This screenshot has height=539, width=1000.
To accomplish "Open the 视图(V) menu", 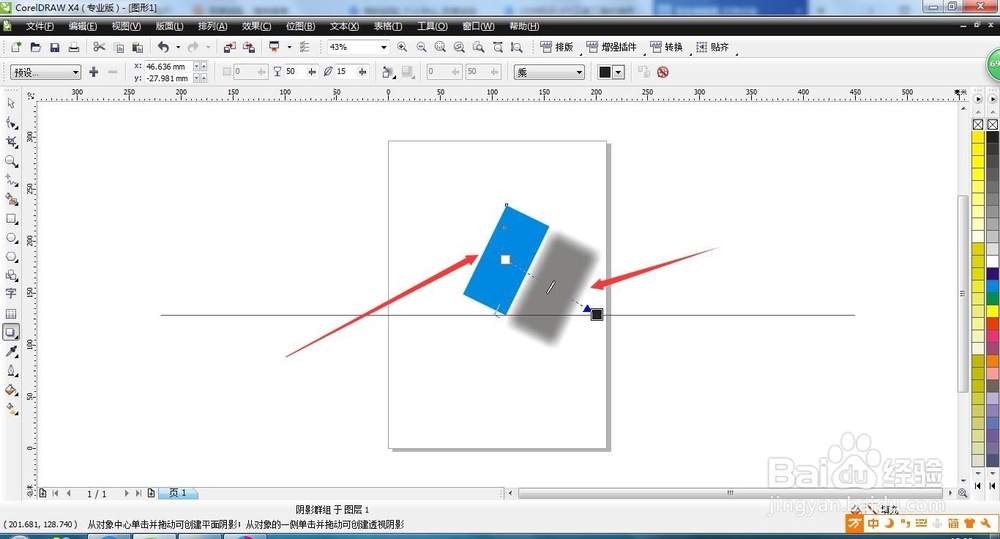I will pos(126,26).
